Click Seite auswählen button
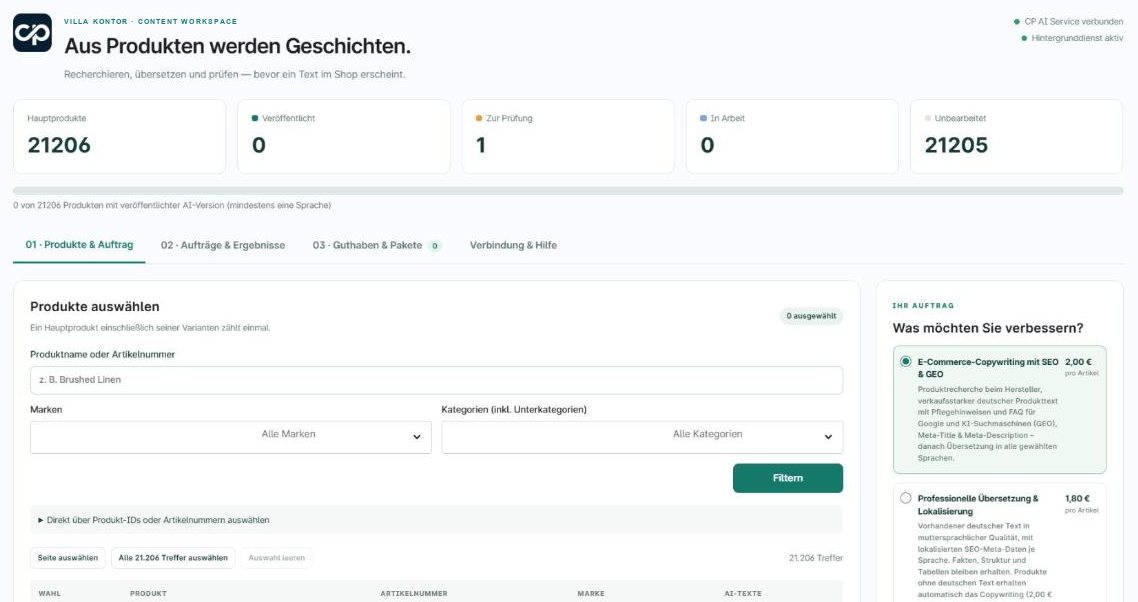Image resolution: width=1138 pixels, height=602 pixels. coord(67,558)
